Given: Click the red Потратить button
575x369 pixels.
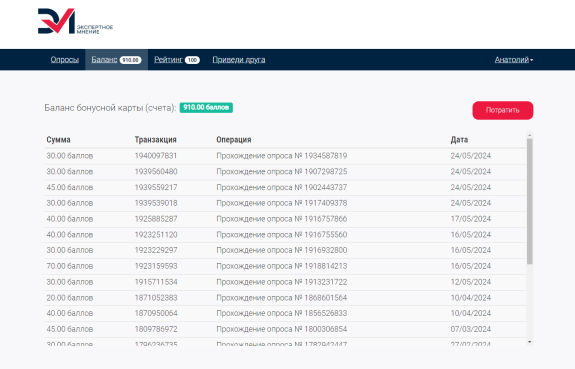Looking at the screenshot, I should coord(503,110).
